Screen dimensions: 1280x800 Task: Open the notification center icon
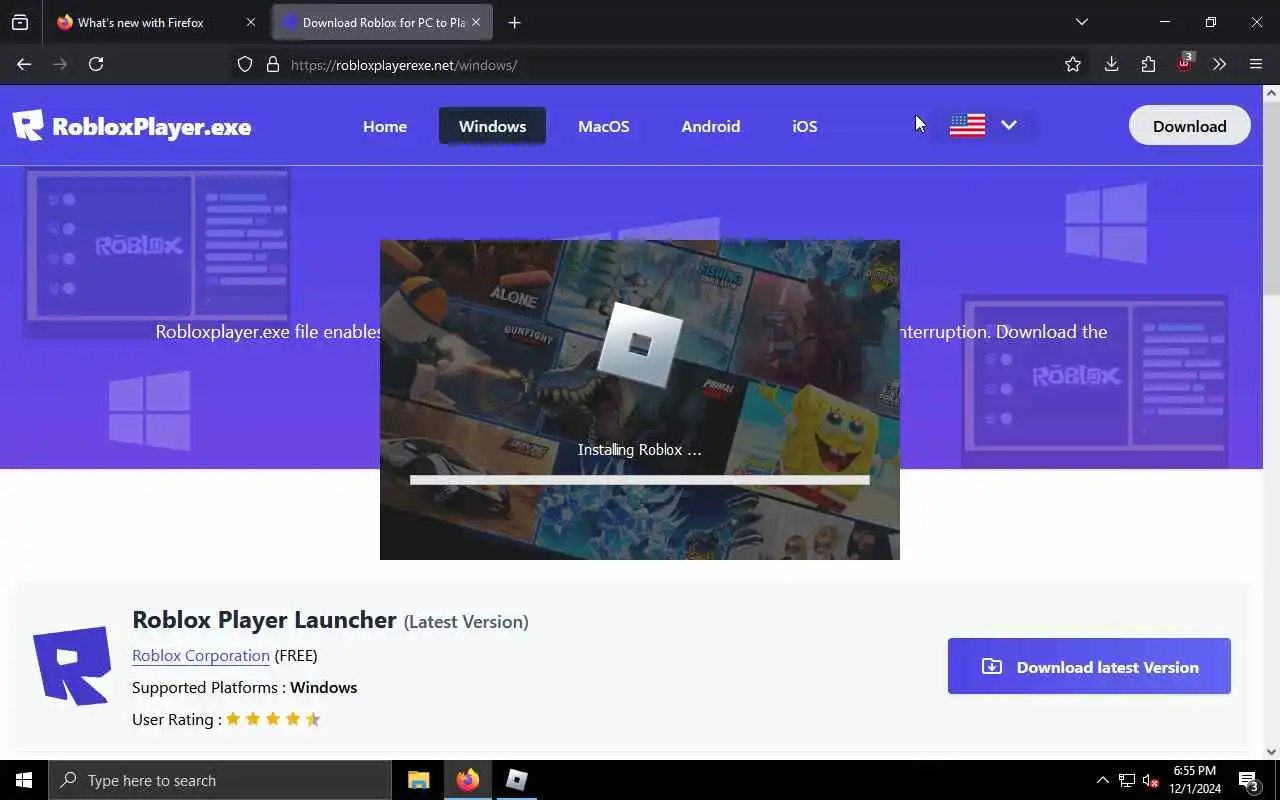point(1249,780)
